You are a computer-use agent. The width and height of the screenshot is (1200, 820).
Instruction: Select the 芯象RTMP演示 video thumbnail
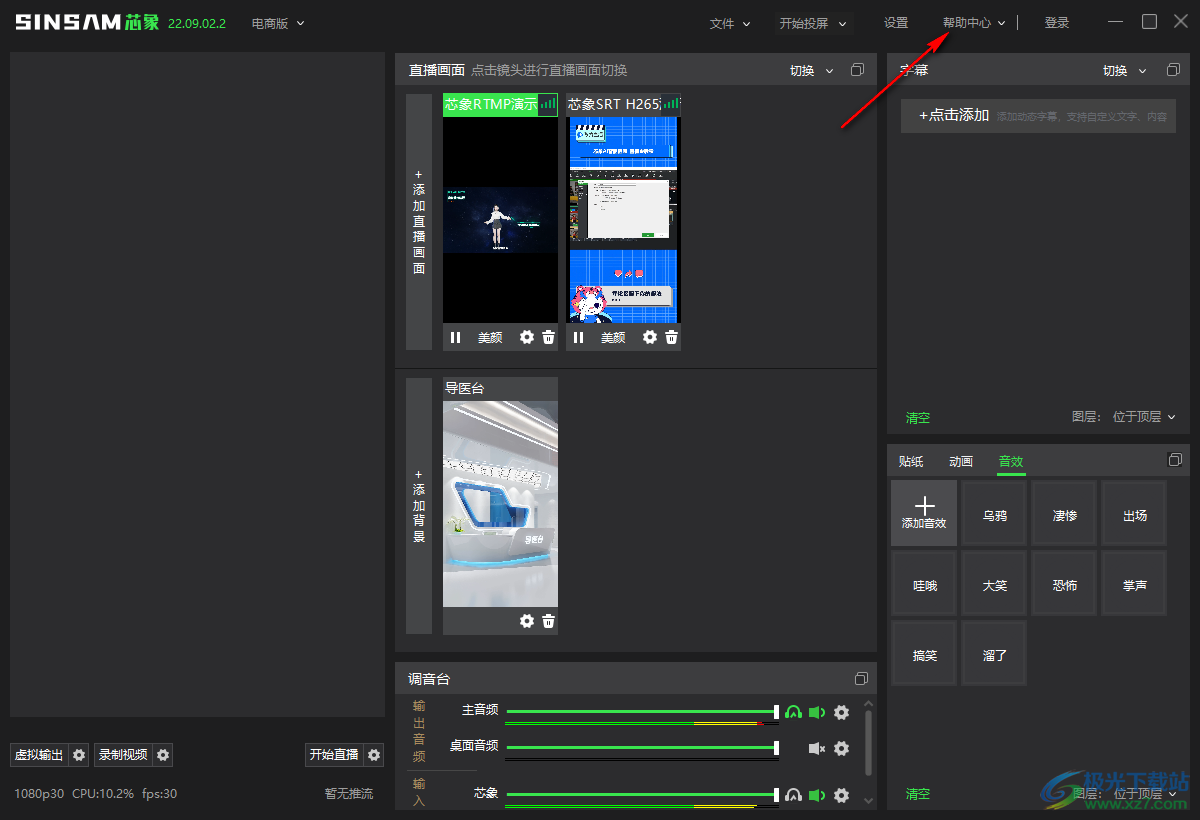pos(500,220)
